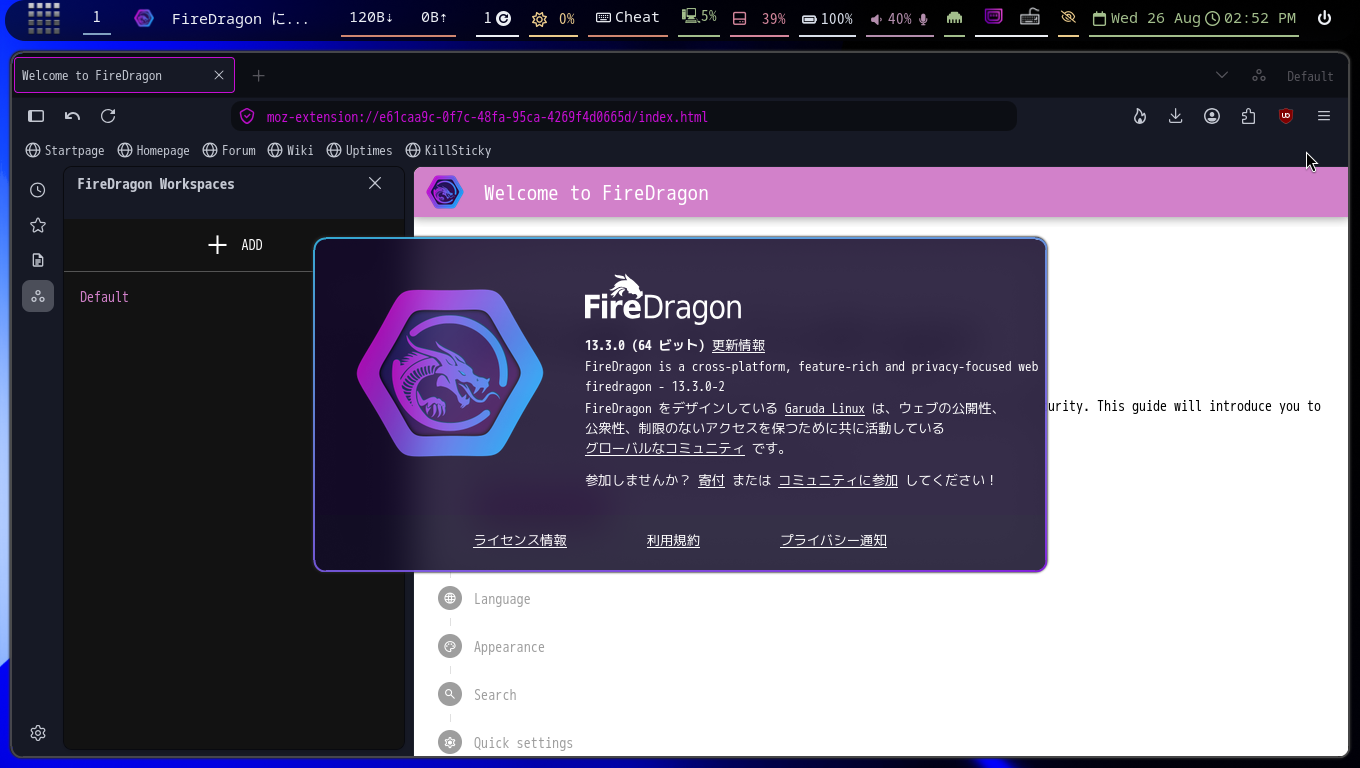Open the Startpage bookmark
Viewport: 1360px width, 768px height.
[x=65, y=150]
